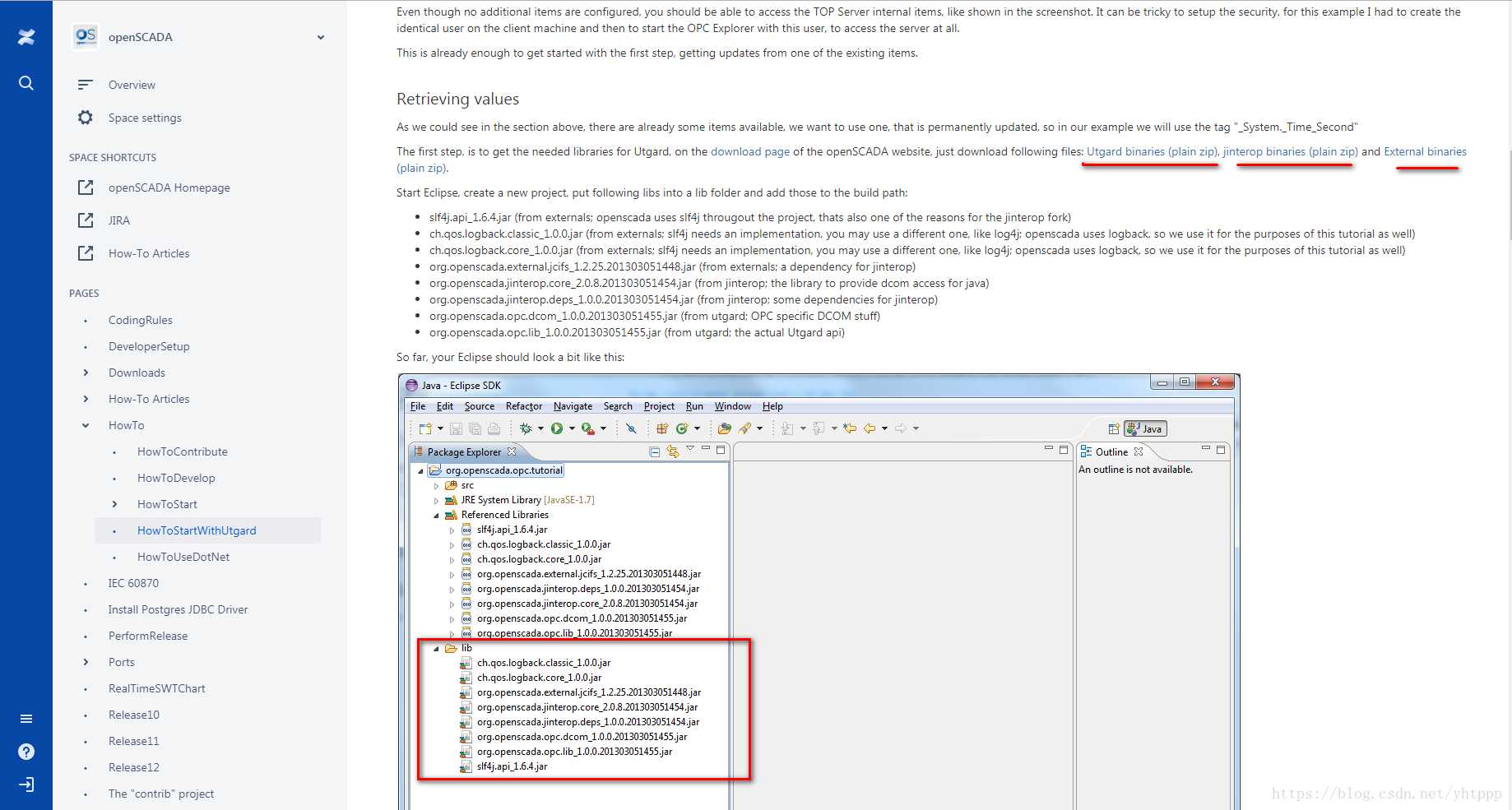Image resolution: width=1512 pixels, height=810 pixels.
Task: Open the JIRA shortcut
Action: tap(119, 220)
